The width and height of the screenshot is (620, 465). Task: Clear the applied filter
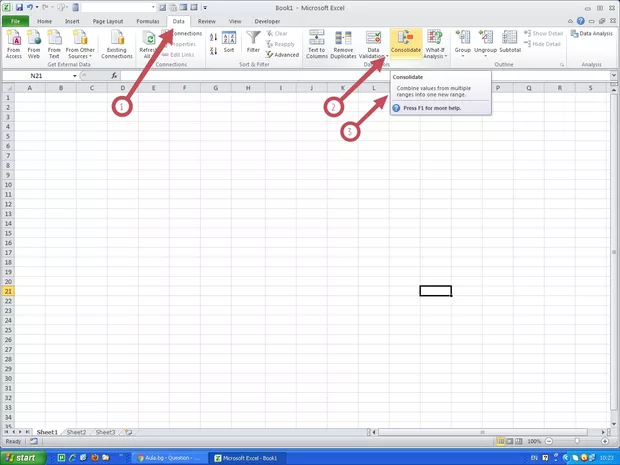[277, 34]
